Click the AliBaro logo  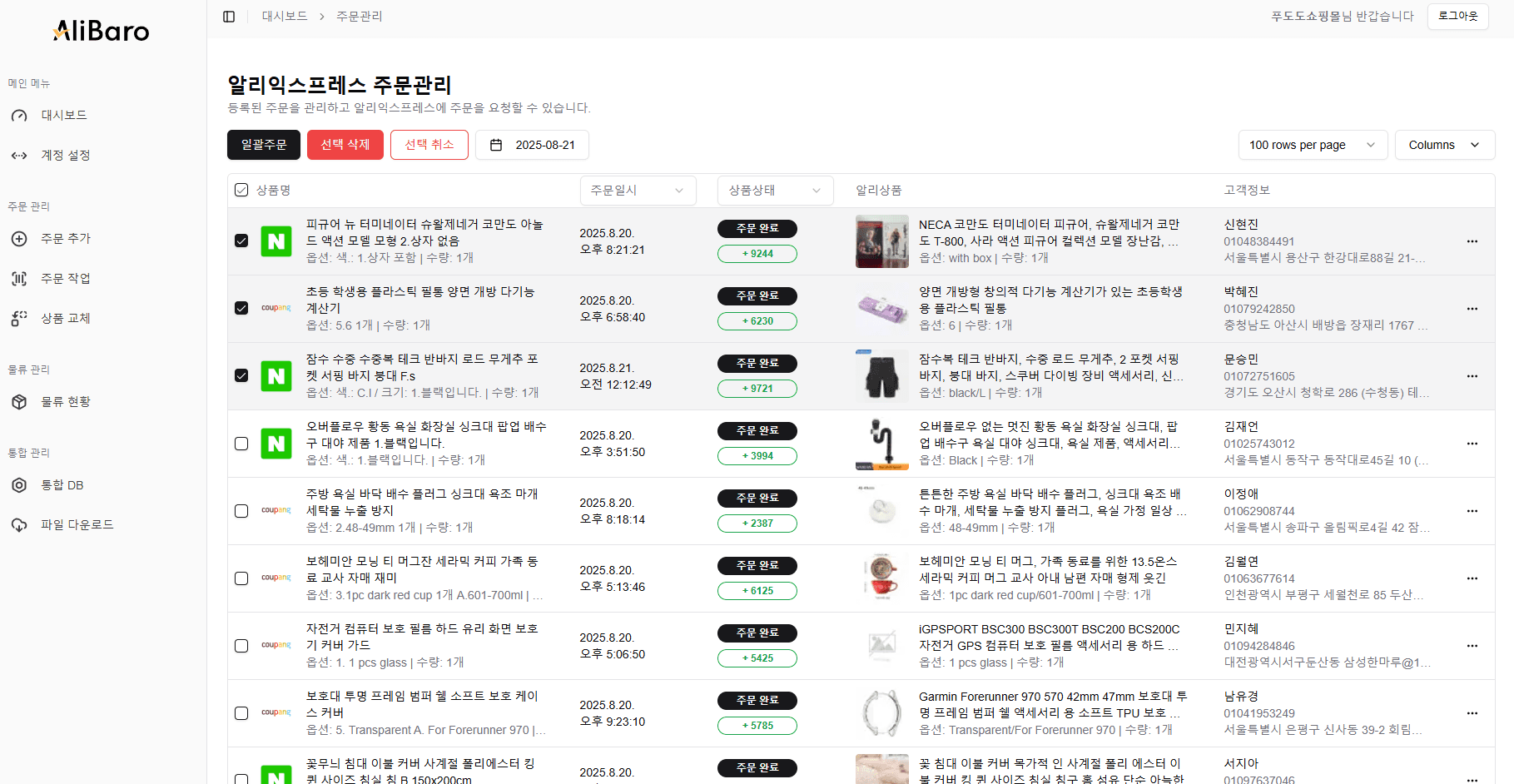[102, 32]
